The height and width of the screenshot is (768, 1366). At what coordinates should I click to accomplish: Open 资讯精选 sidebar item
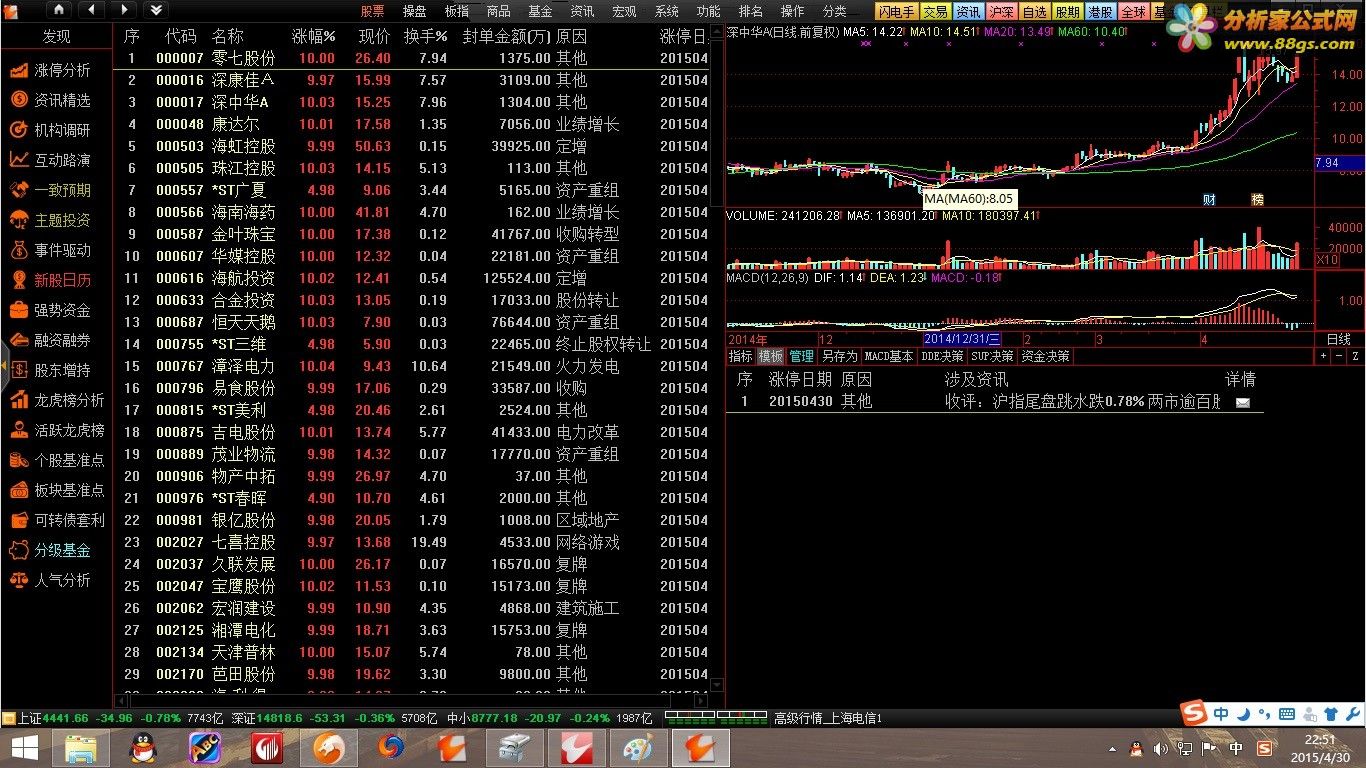click(x=50, y=100)
